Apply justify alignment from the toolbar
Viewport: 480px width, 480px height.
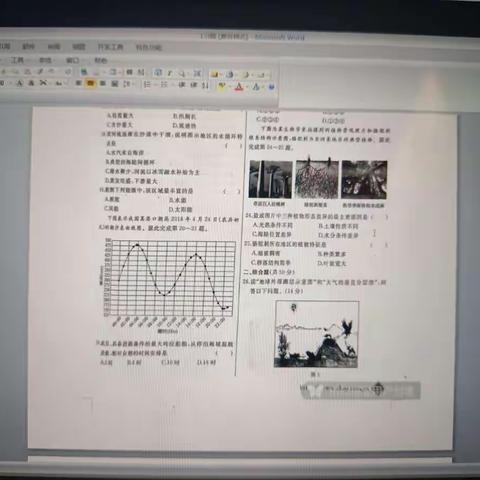pyautogui.click(x=114, y=84)
